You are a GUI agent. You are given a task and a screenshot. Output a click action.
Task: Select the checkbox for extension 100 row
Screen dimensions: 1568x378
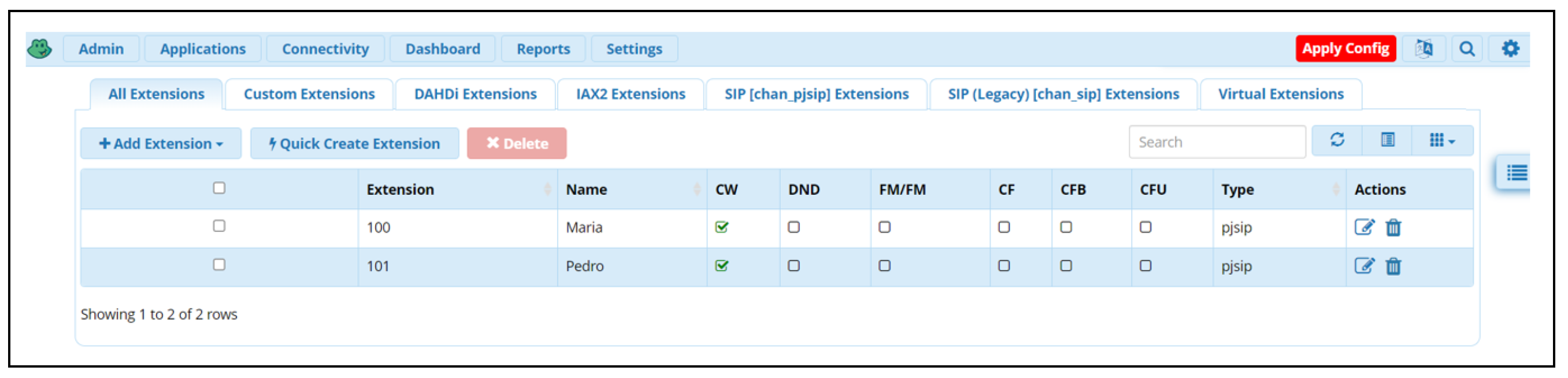tap(219, 227)
